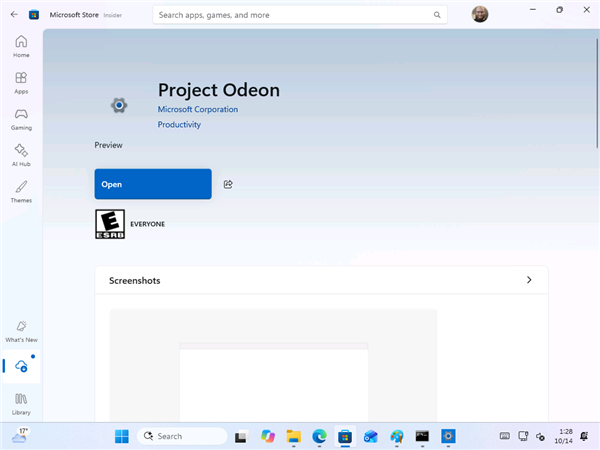Viewport: 600px width, 450px height.
Task: Expand the Screenshots section chevron
Action: (x=529, y=280)
